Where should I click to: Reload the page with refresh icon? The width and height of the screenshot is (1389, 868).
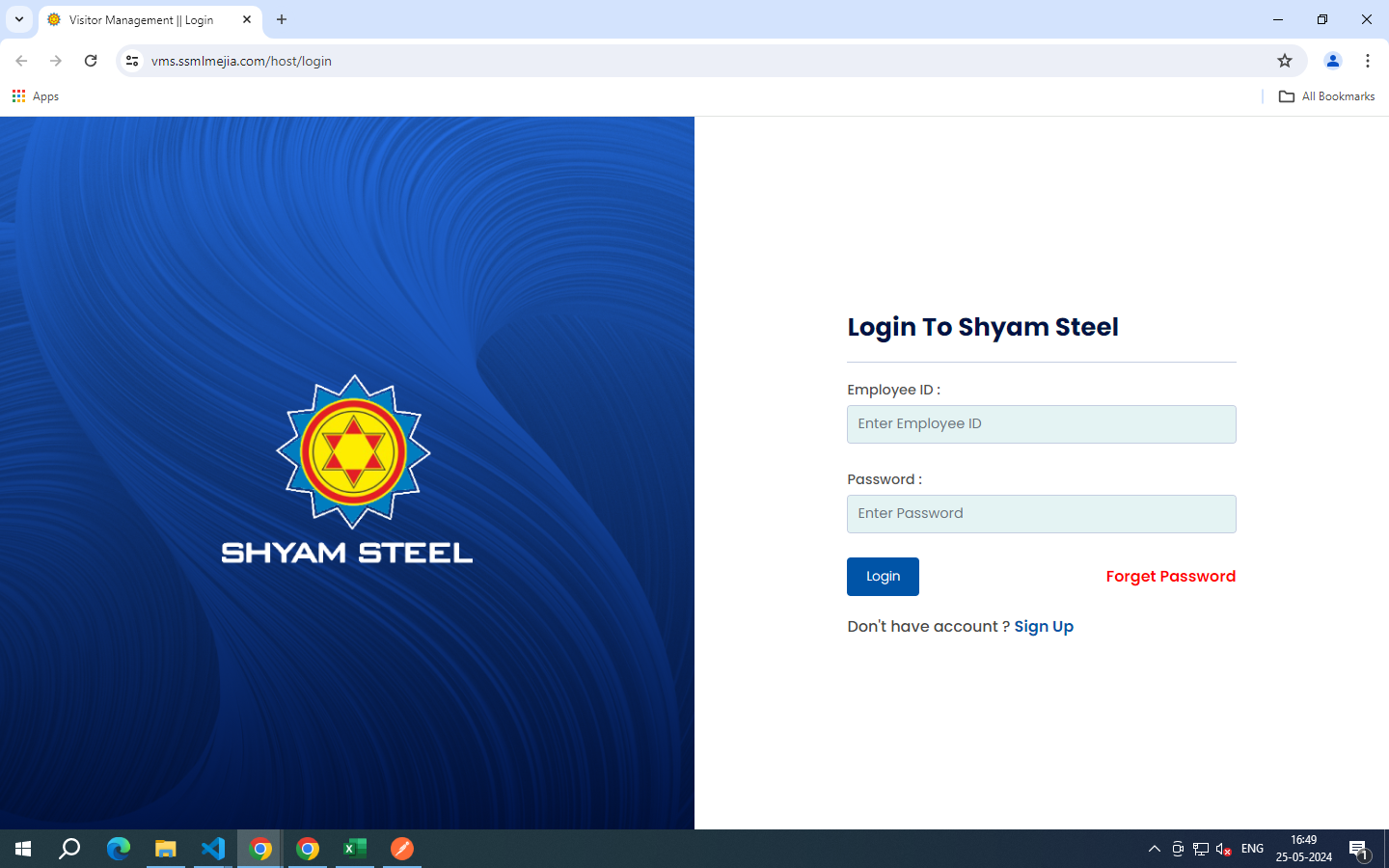[91, 61]
